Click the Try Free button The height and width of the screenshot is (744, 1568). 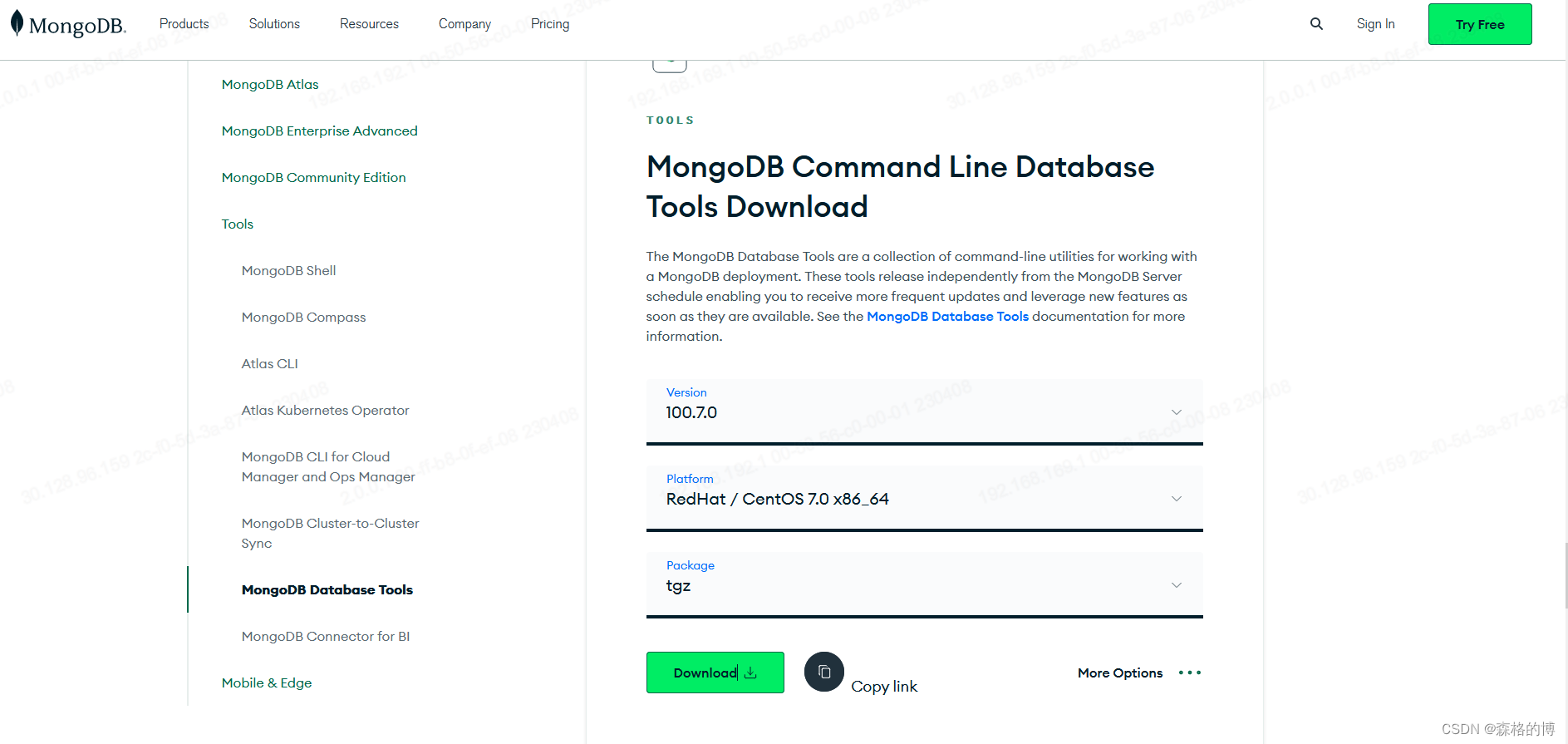(x=1480, y=24)
